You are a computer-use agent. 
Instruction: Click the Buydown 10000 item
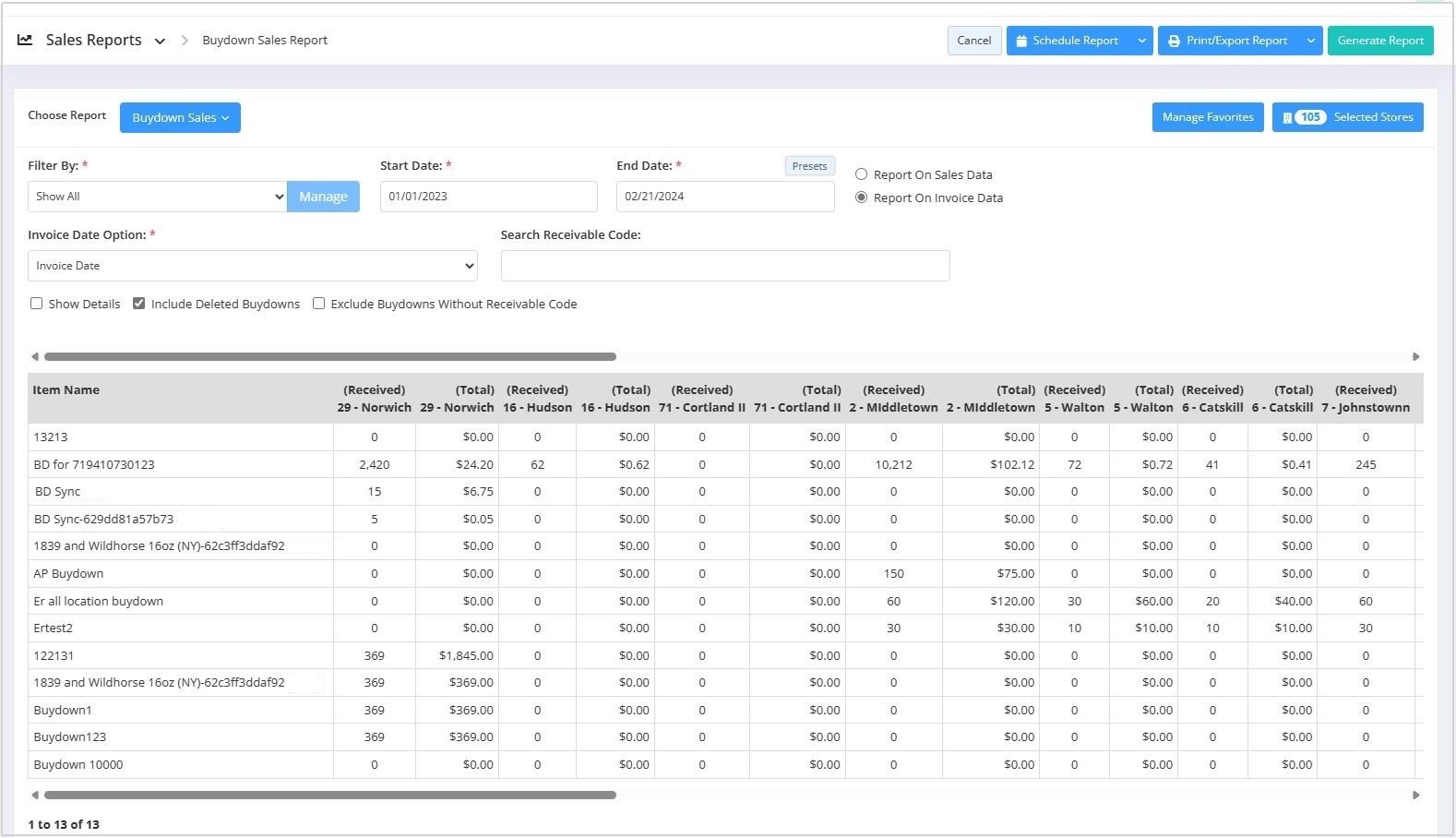coord(78,765)
